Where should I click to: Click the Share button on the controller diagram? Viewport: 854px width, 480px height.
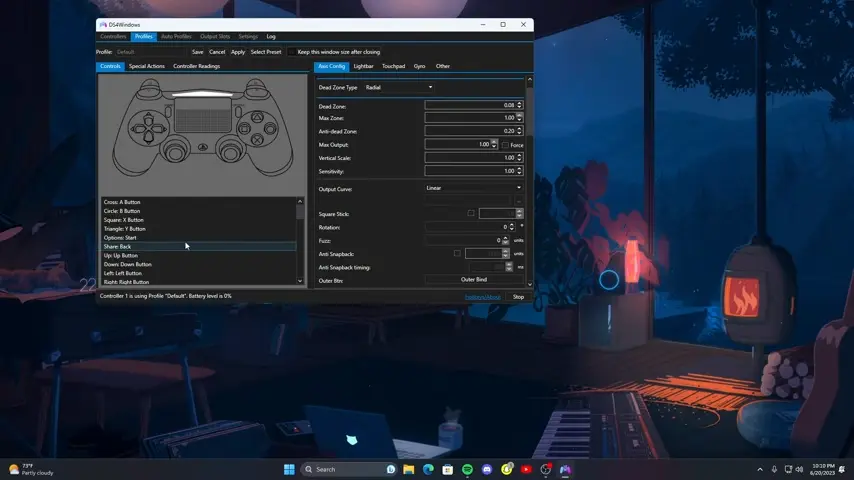[x=168, y=112]
